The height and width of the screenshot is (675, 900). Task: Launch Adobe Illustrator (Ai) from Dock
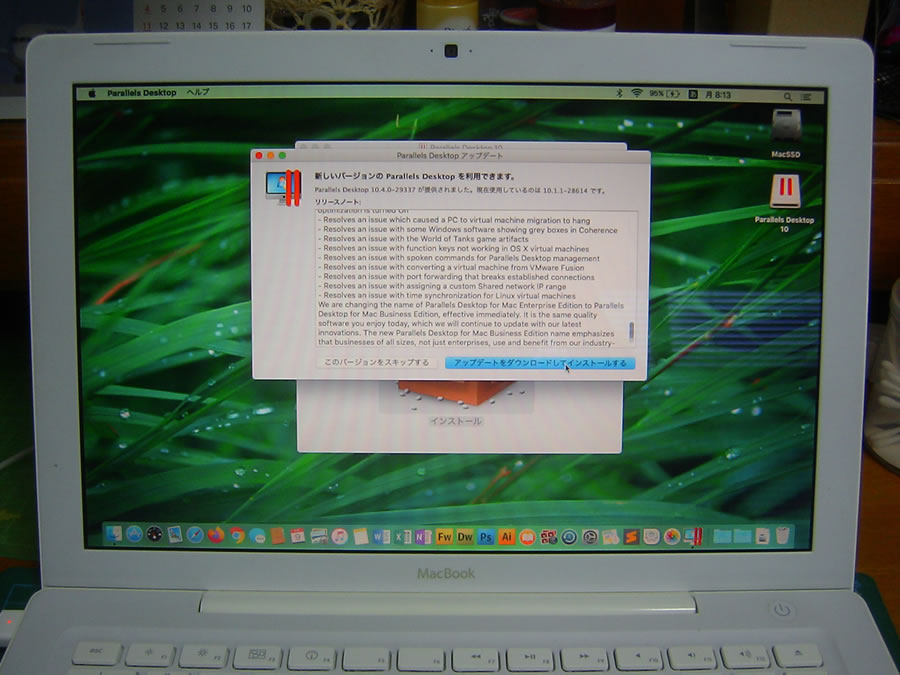pos(506,537)
